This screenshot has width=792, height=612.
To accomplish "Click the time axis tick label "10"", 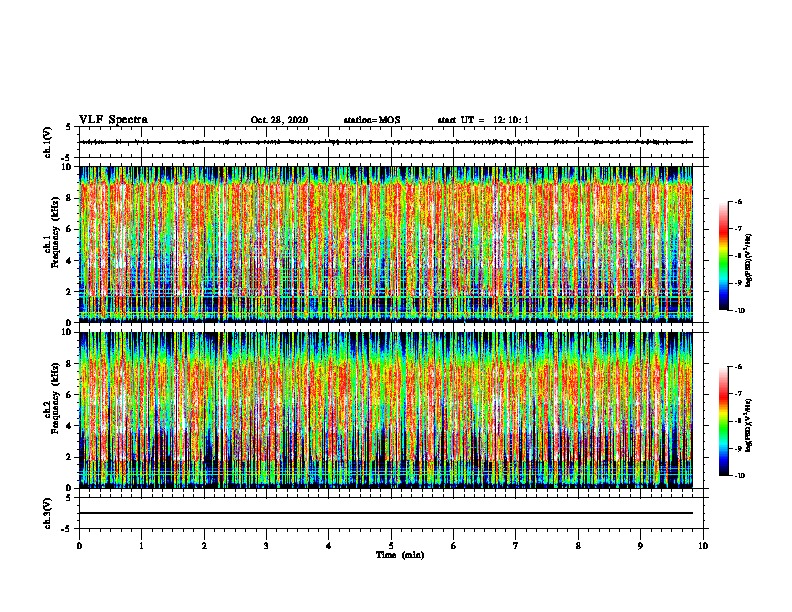I will tap(703, 546).
